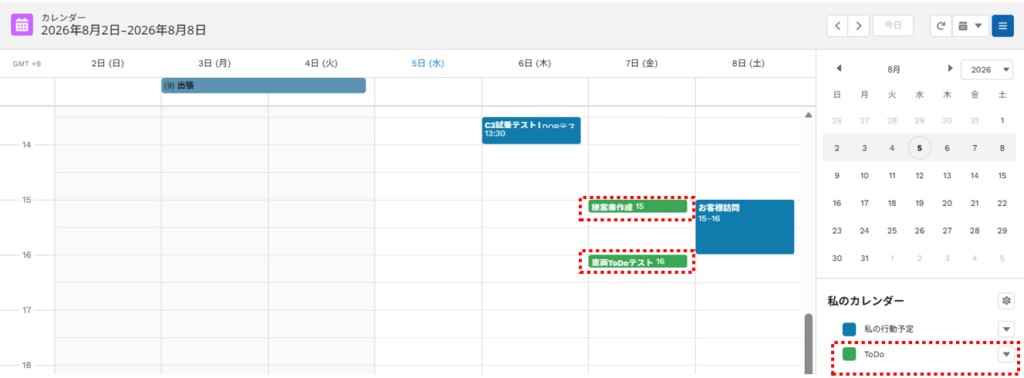Open the 出張 all-day event
The height and width of the screenshot is (378, 1024).
click(x=264, y=86)
